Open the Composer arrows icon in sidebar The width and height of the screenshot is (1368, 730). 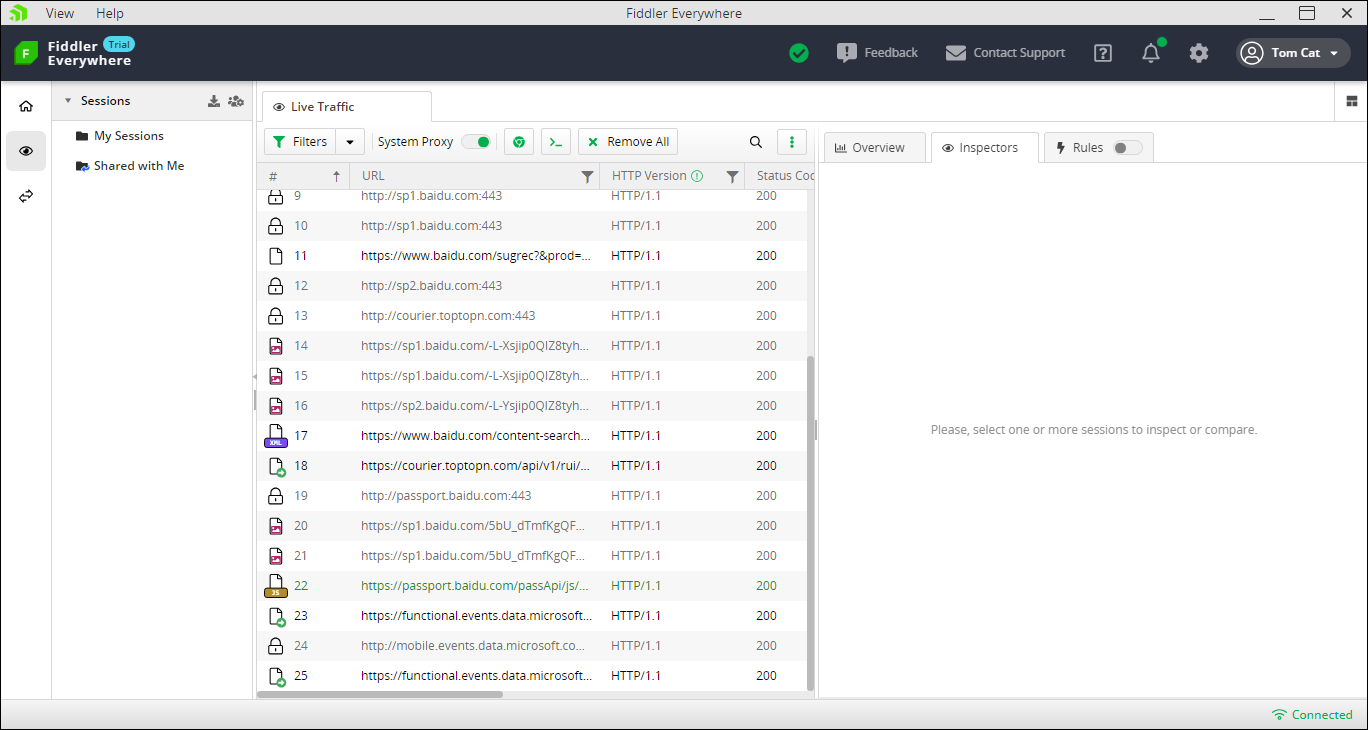point(26,196)
